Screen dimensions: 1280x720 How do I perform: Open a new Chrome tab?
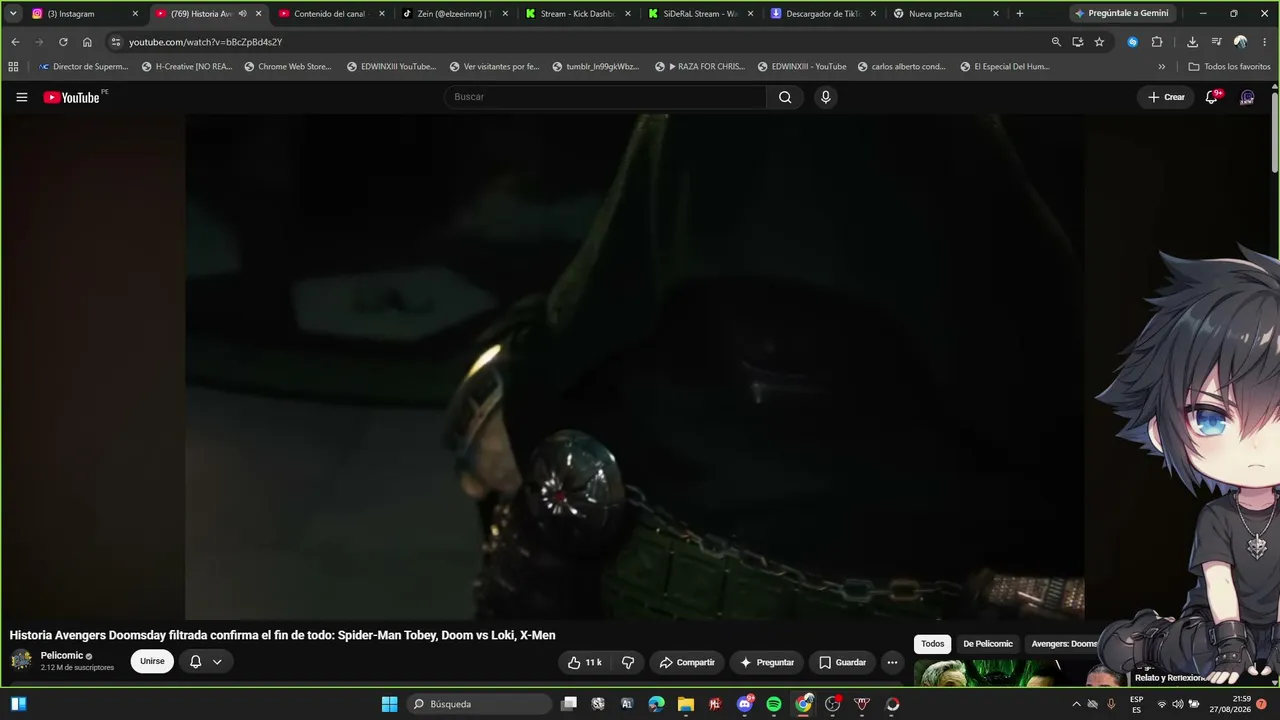[1020, 14]
